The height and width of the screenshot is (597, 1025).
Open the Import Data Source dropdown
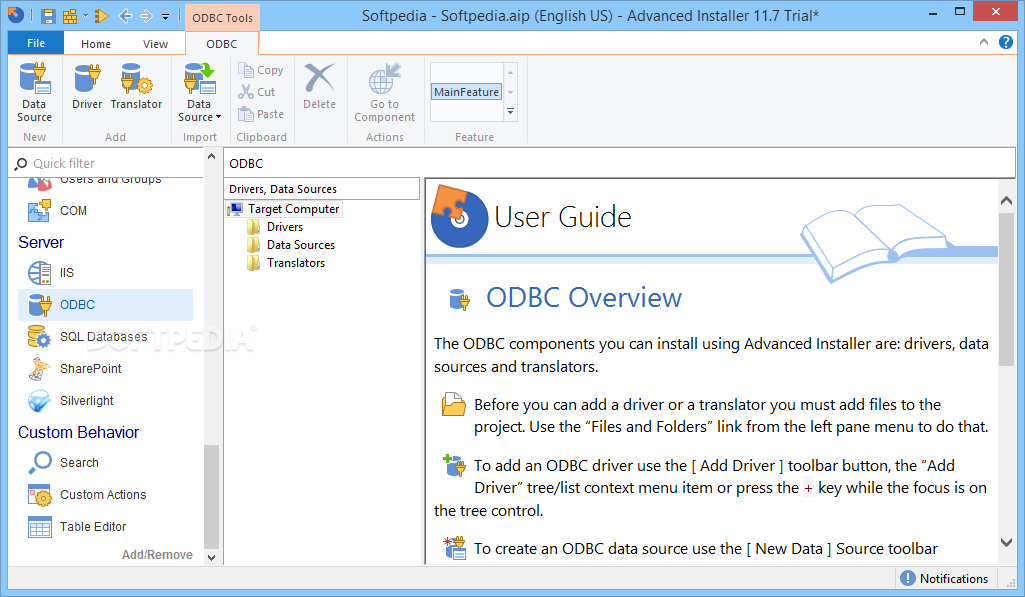[x=199, y=92]
